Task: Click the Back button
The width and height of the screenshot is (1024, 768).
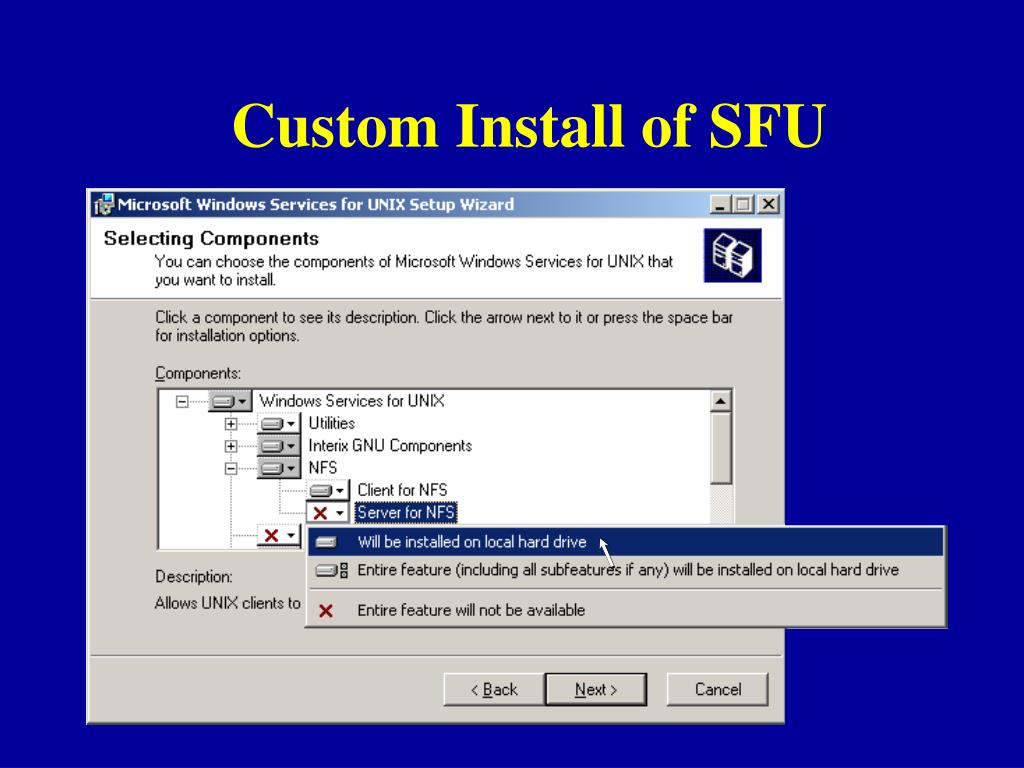Action: [494, 690]
